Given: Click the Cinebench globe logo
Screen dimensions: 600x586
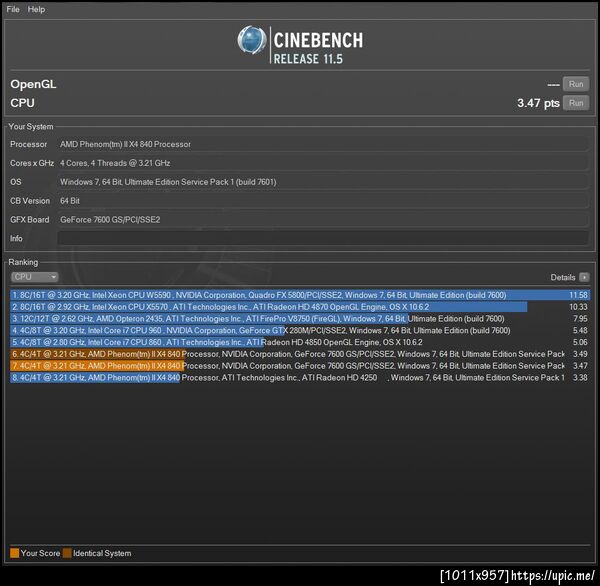Looking at the screenshot, I should point(251,39).
